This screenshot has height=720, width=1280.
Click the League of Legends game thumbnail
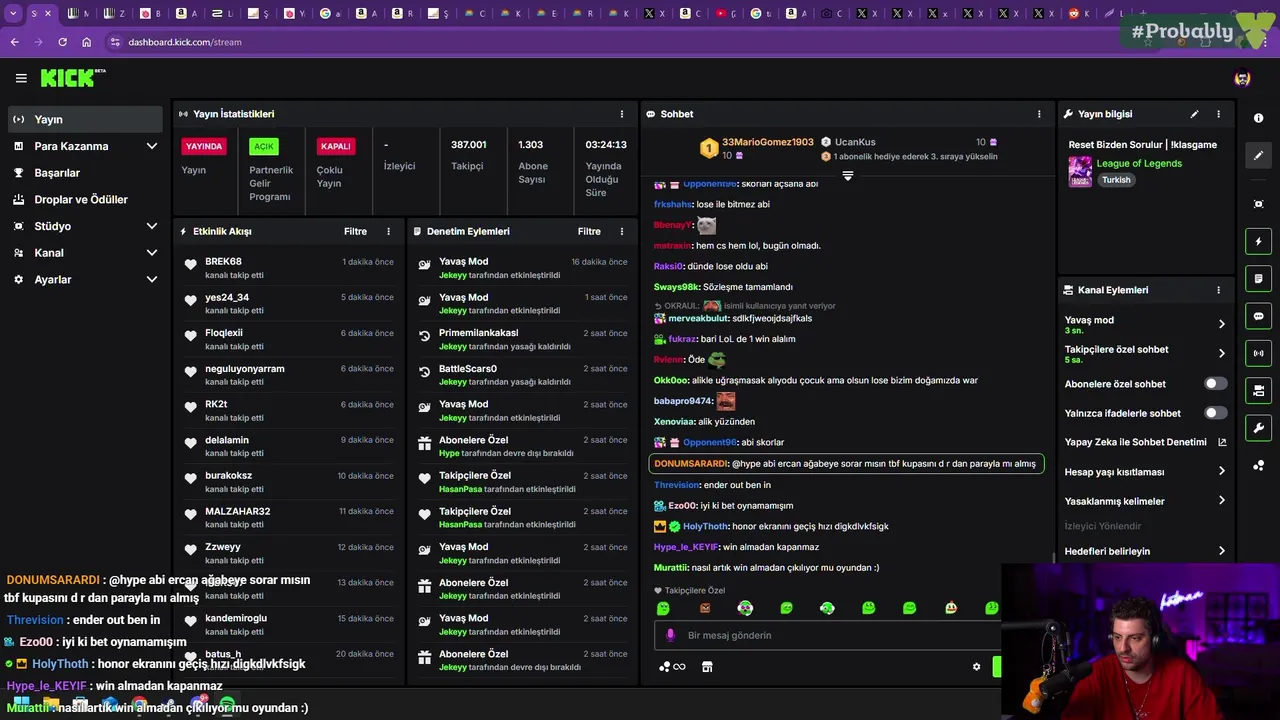pyautogui.click(x=1080, y=171)
